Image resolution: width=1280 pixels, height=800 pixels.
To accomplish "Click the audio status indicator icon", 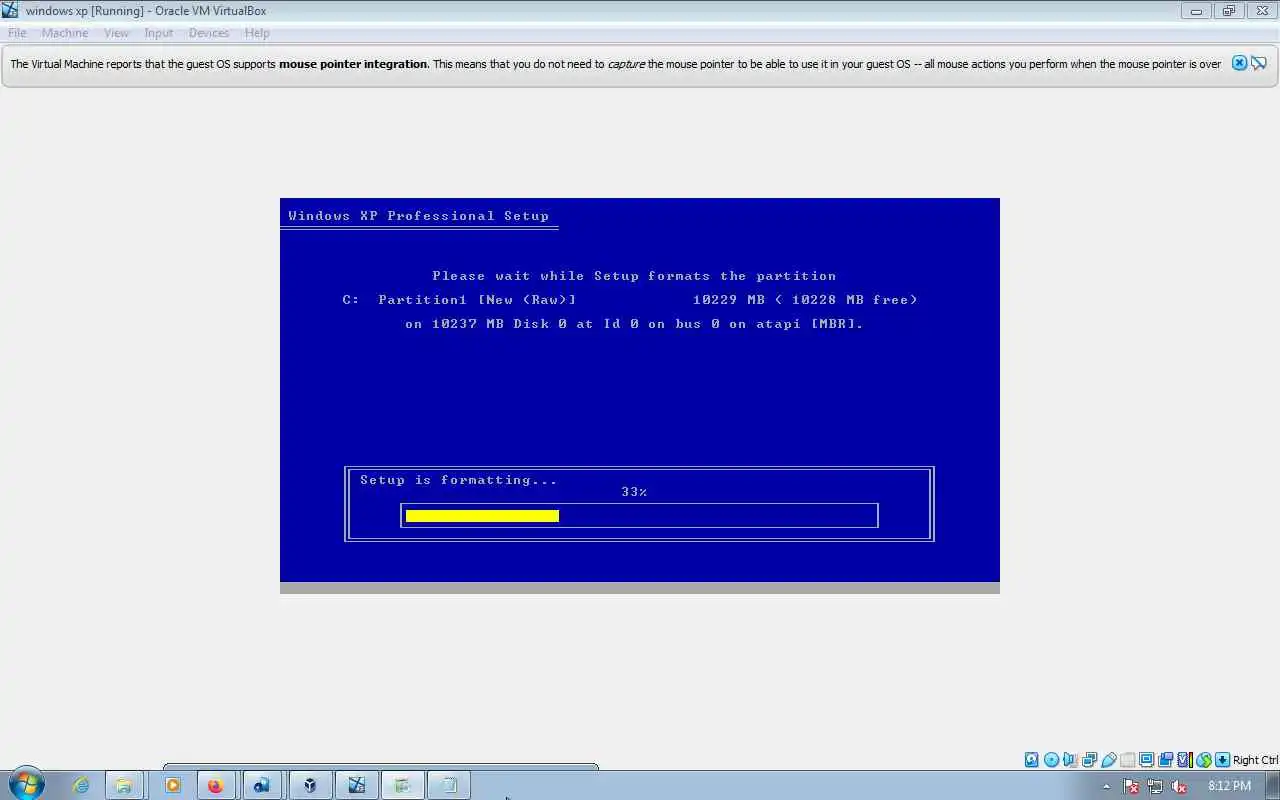I will click(1069, 760).
